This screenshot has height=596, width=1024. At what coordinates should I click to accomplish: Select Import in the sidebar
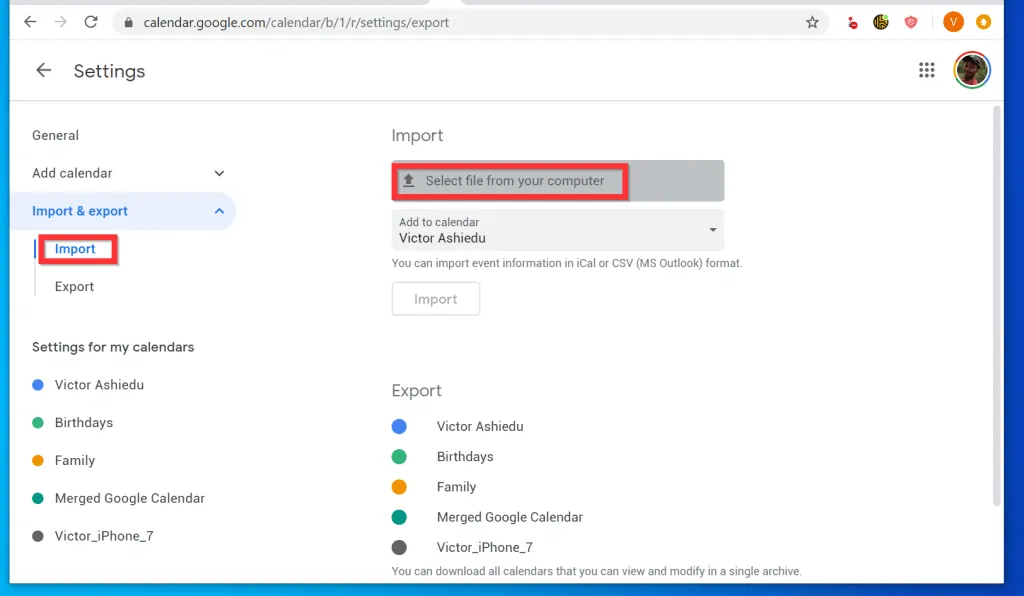pyautogui.click(x=76, y=249)
